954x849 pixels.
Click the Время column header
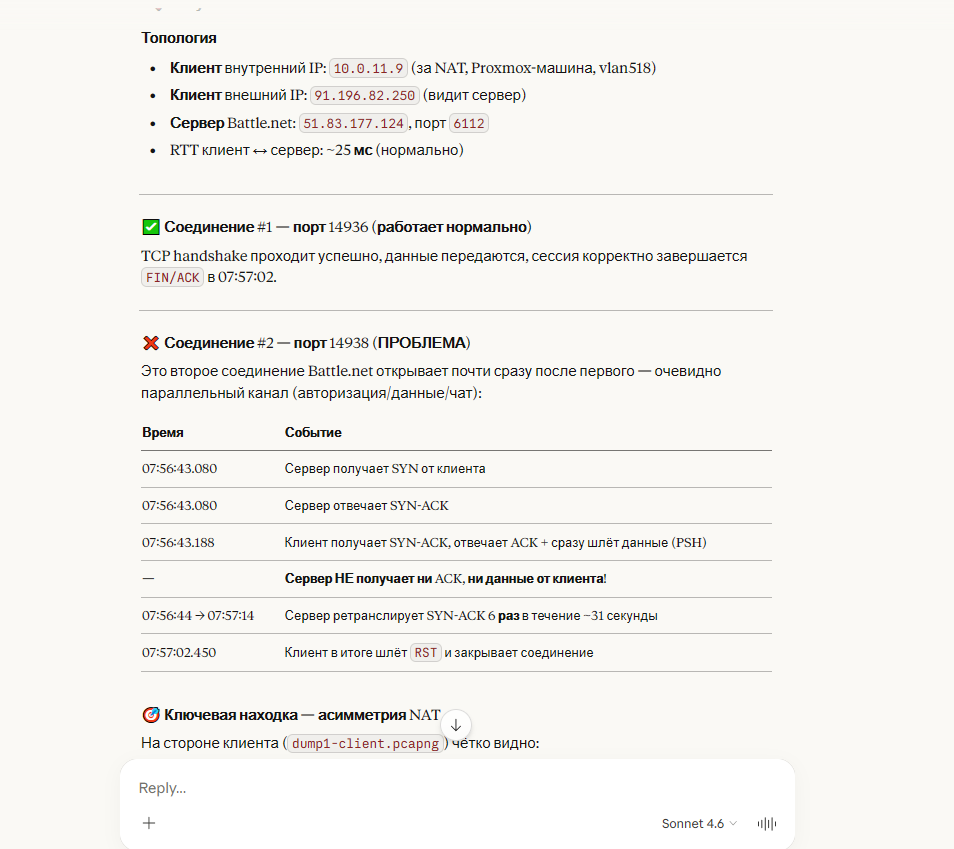point(162,433)
